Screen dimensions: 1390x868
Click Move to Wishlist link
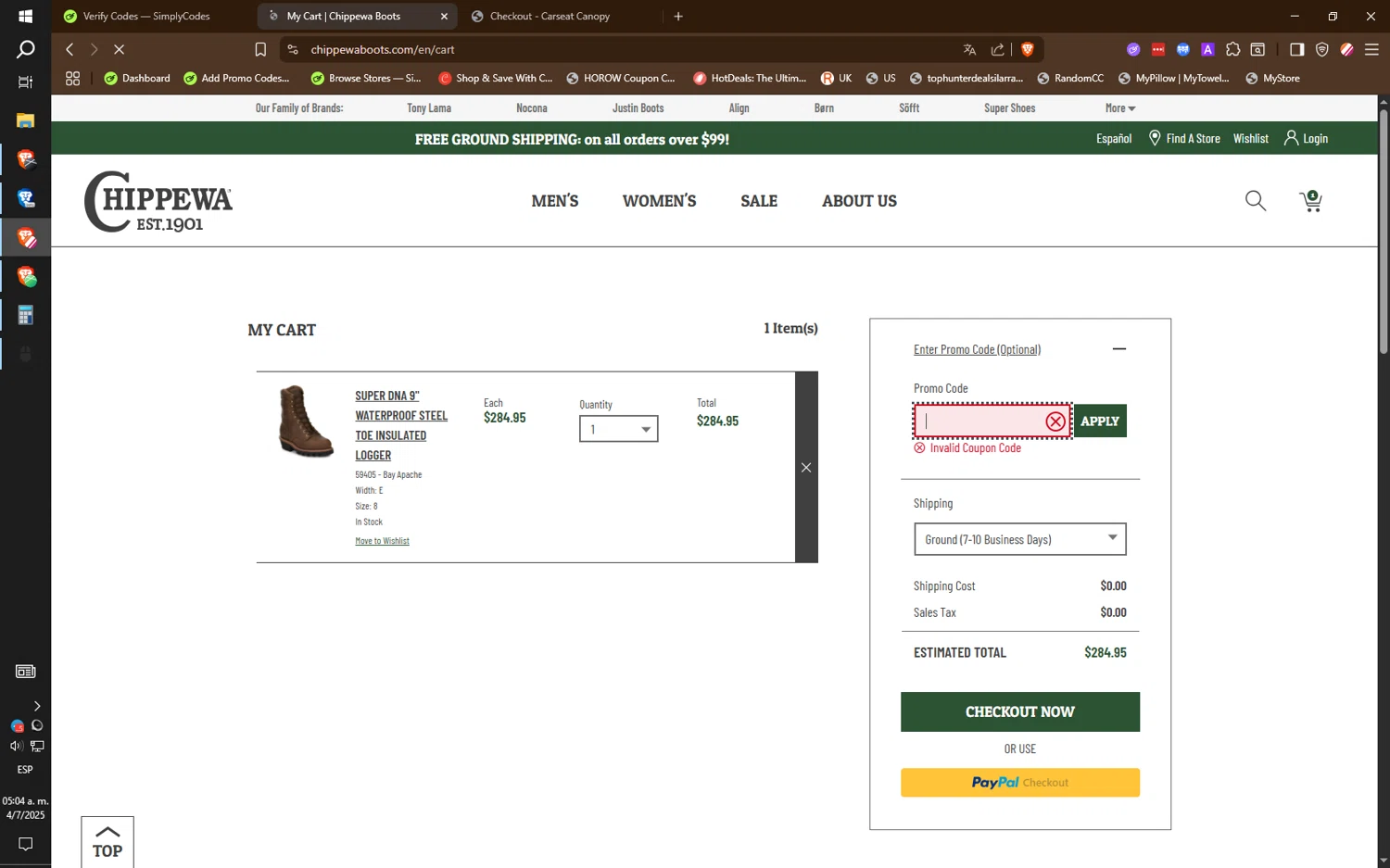382,541
